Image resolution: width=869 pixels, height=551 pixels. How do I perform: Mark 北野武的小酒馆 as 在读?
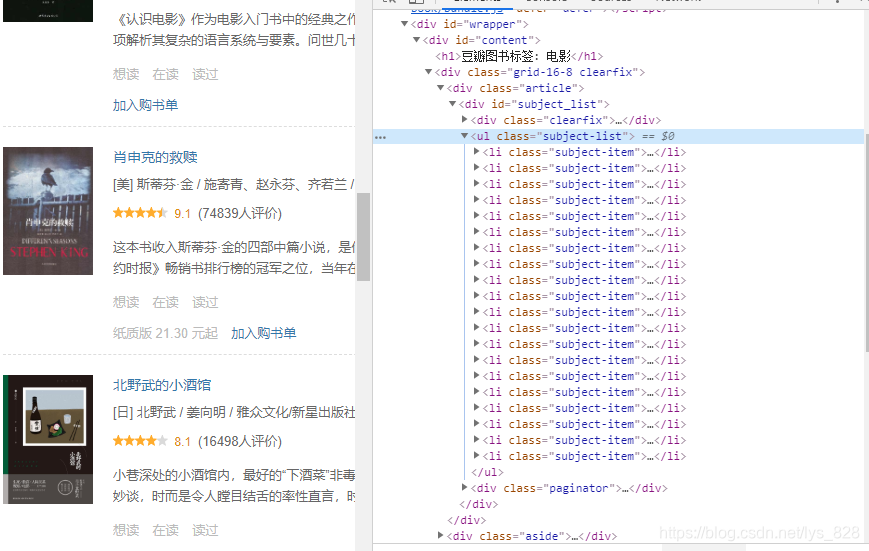pyautogui.click(x=166, y=530)
